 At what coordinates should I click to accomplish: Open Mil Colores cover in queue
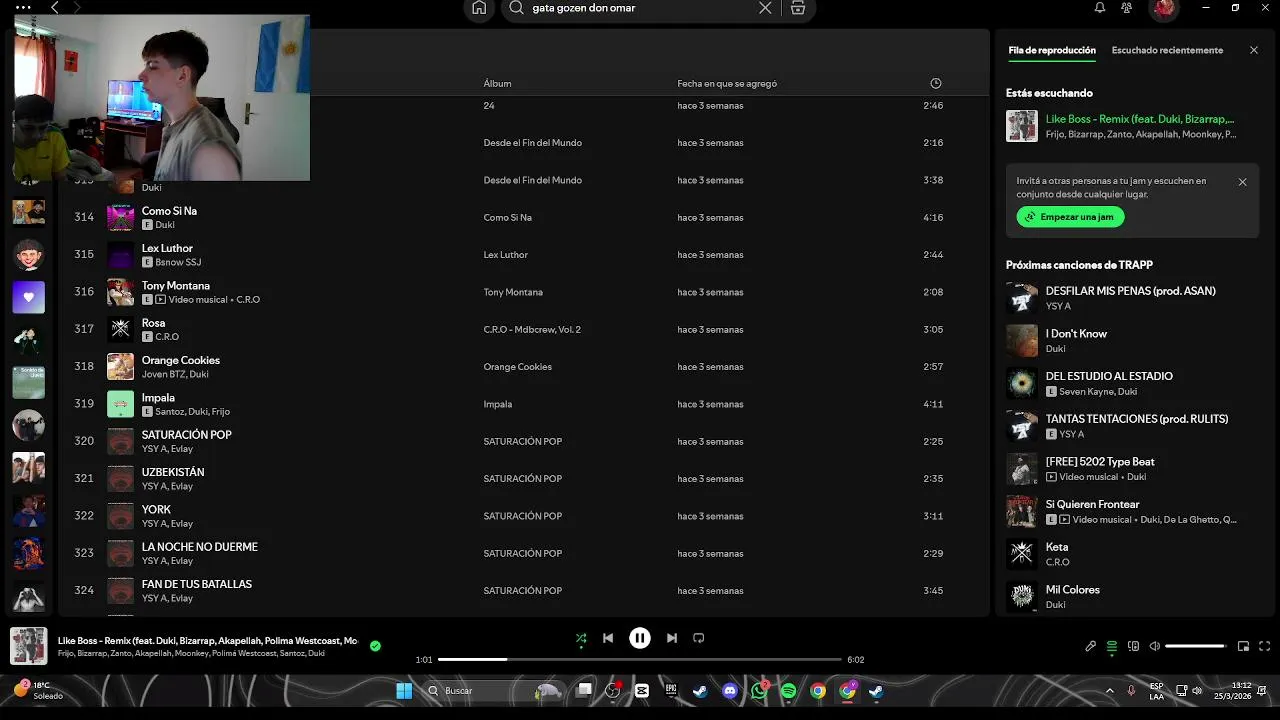[x=1022, y=597]
